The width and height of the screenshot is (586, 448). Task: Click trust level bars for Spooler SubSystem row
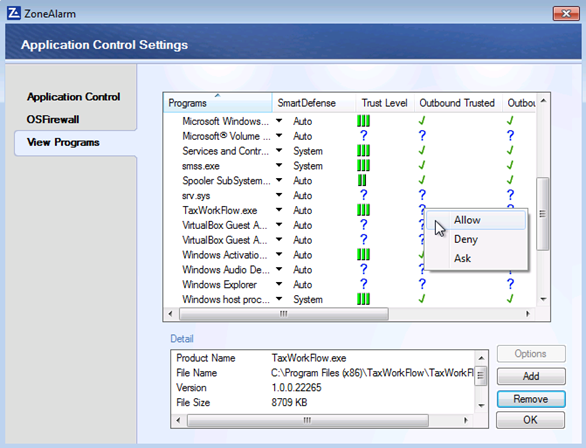click(362, 180)
